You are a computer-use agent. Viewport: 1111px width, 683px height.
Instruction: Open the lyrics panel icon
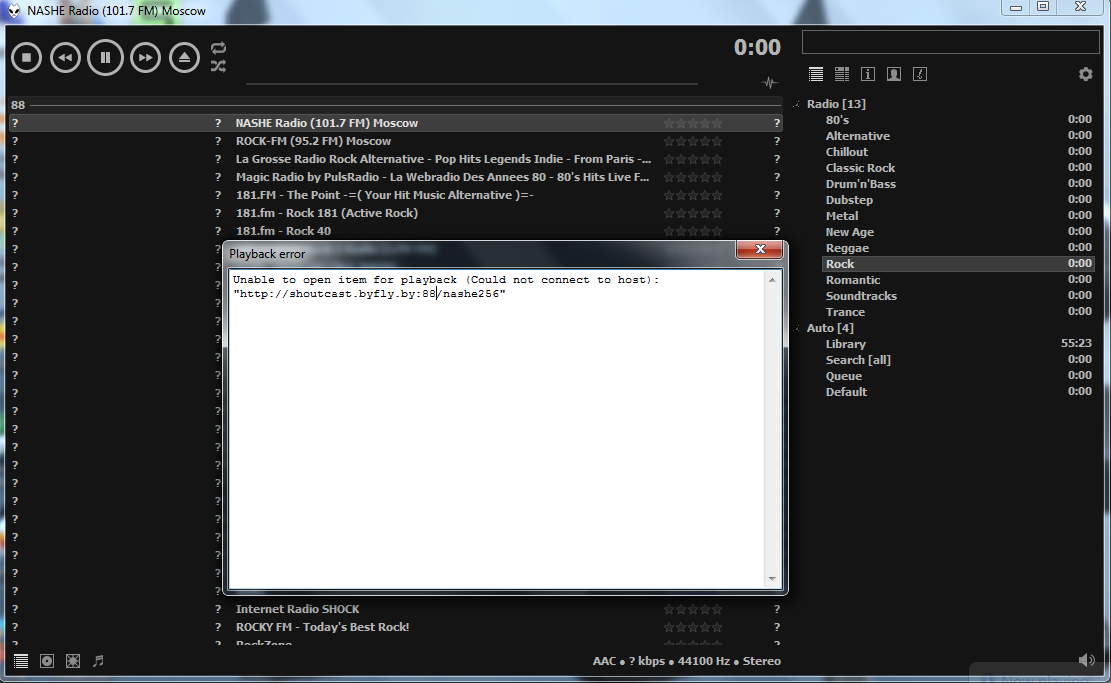pyautogui.click(x=920, y=74)
